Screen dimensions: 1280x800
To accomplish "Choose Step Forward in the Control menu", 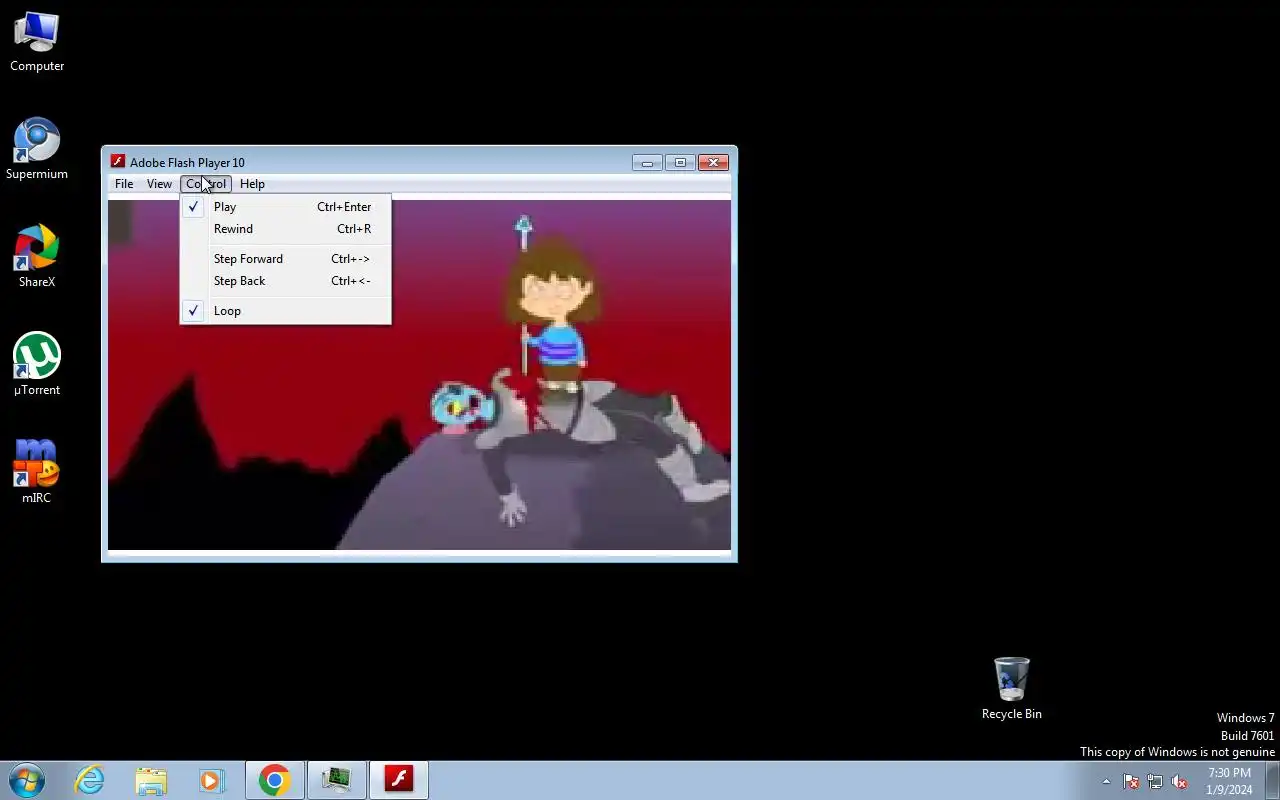I will pyautogui.click(x=286, y=259).
